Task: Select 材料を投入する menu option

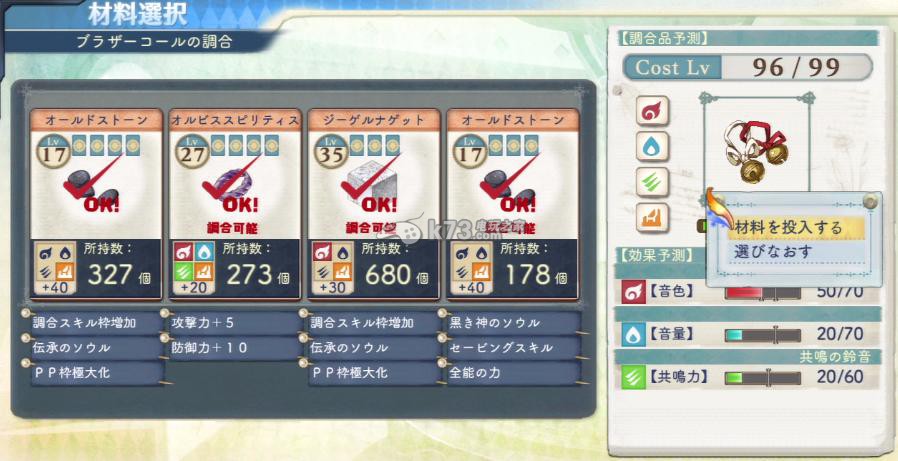Action: click(x=795, y=227)
